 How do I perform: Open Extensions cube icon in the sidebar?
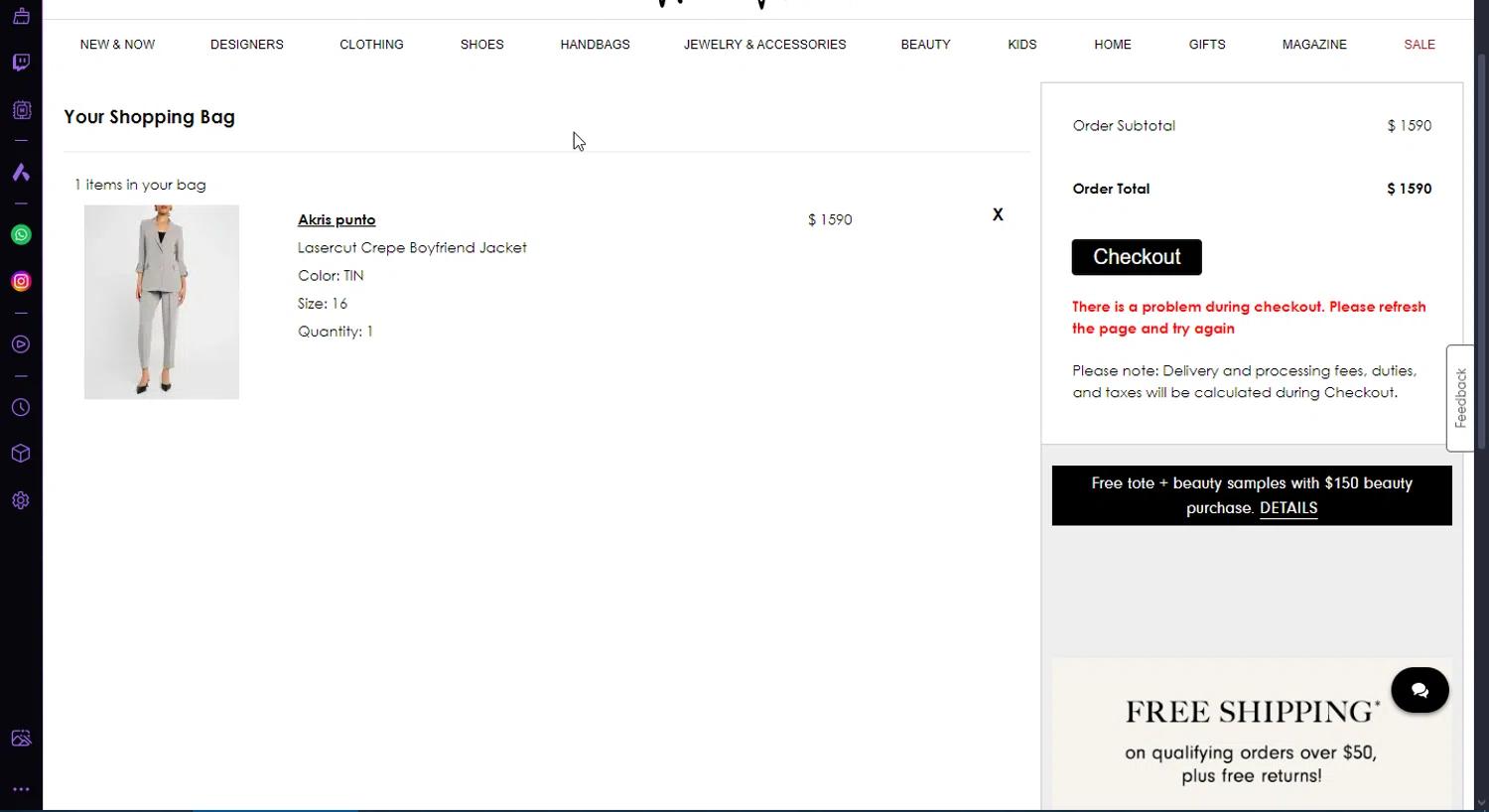click(21, 454)
